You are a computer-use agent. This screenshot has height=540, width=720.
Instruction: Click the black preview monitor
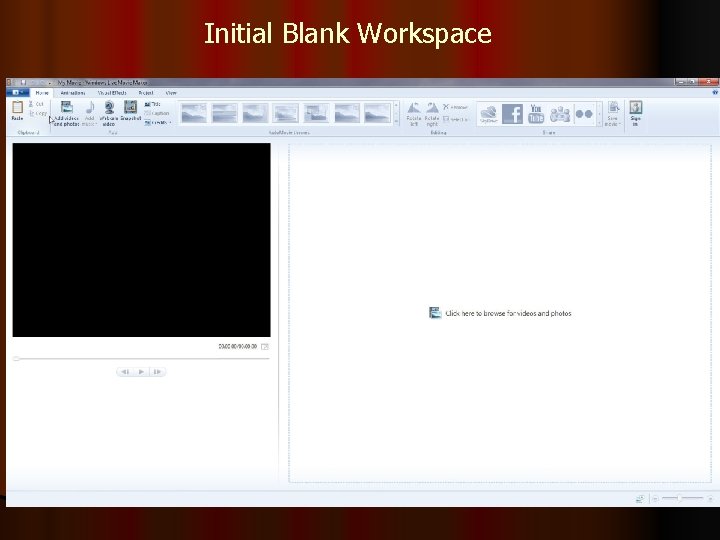point(141,240)
